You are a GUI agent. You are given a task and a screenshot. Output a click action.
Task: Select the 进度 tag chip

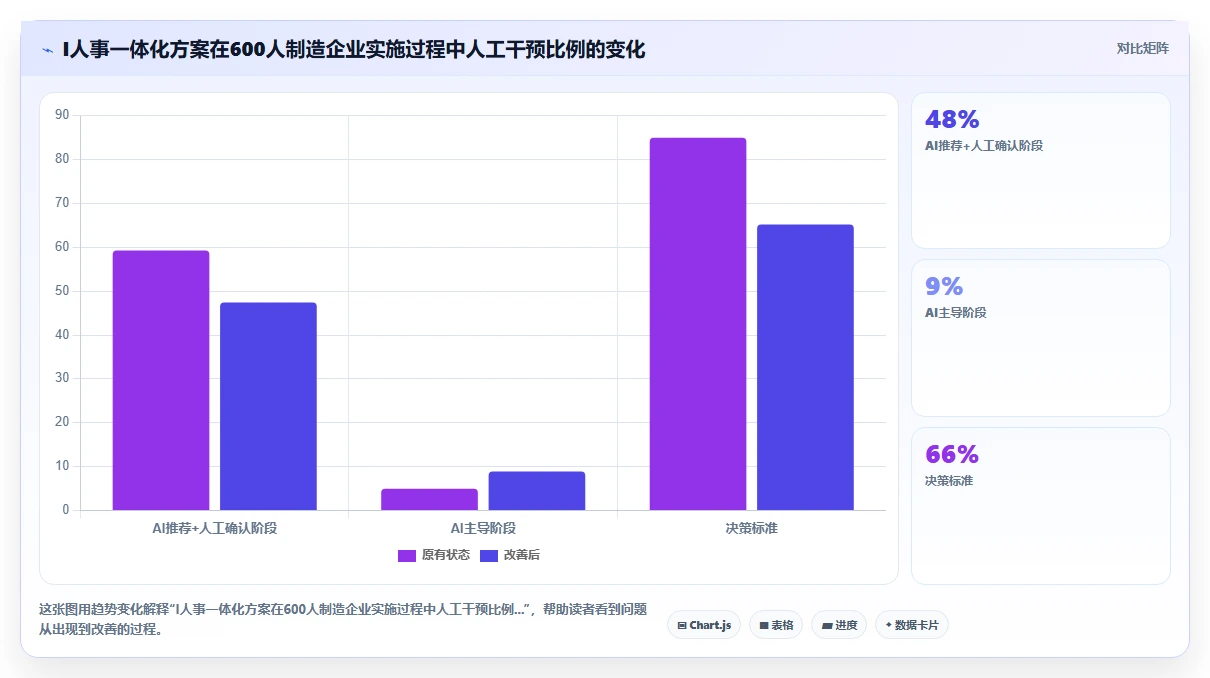coord(839,625)
